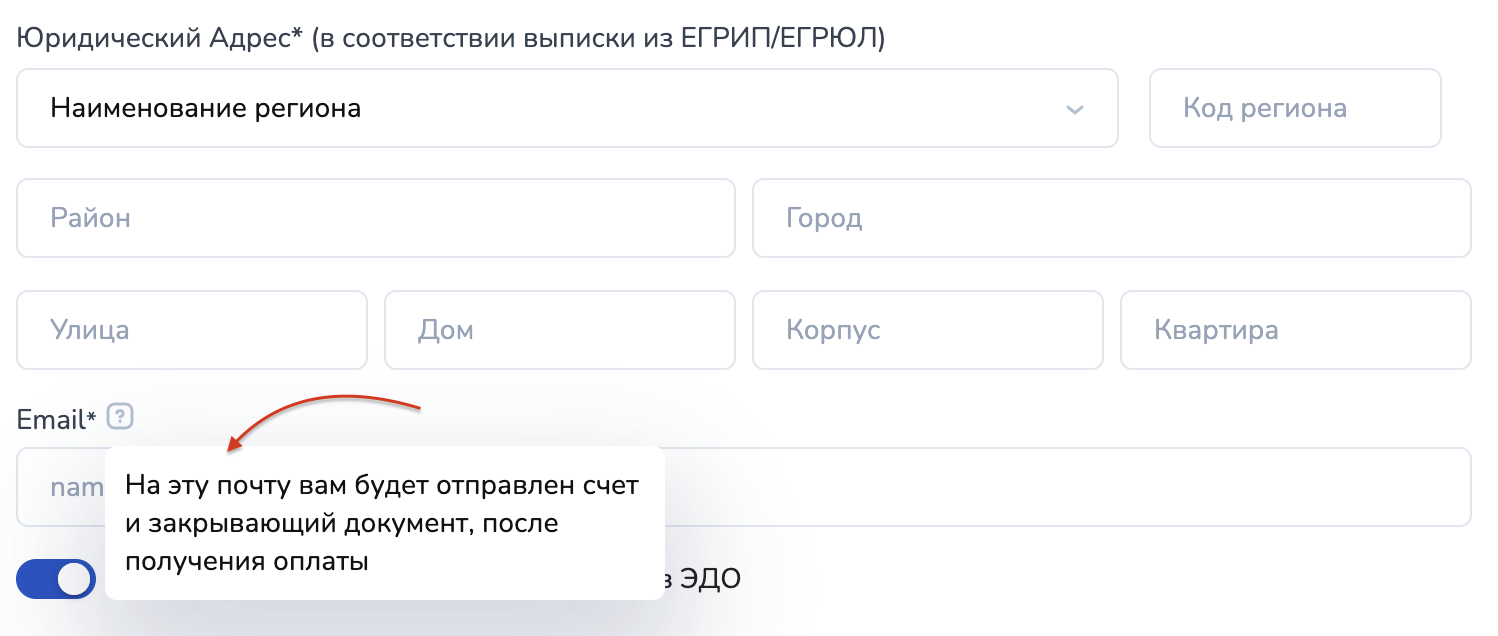This screenshot has width=1498, height=636.
Task: Focus the 'Район' text field
Action: (375, 218)
